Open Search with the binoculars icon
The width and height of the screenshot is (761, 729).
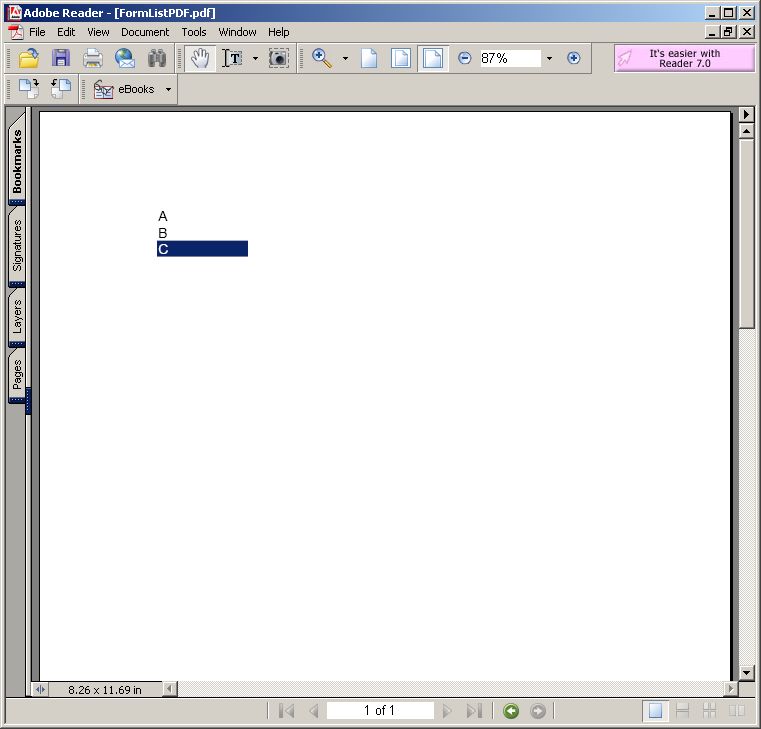157,58
